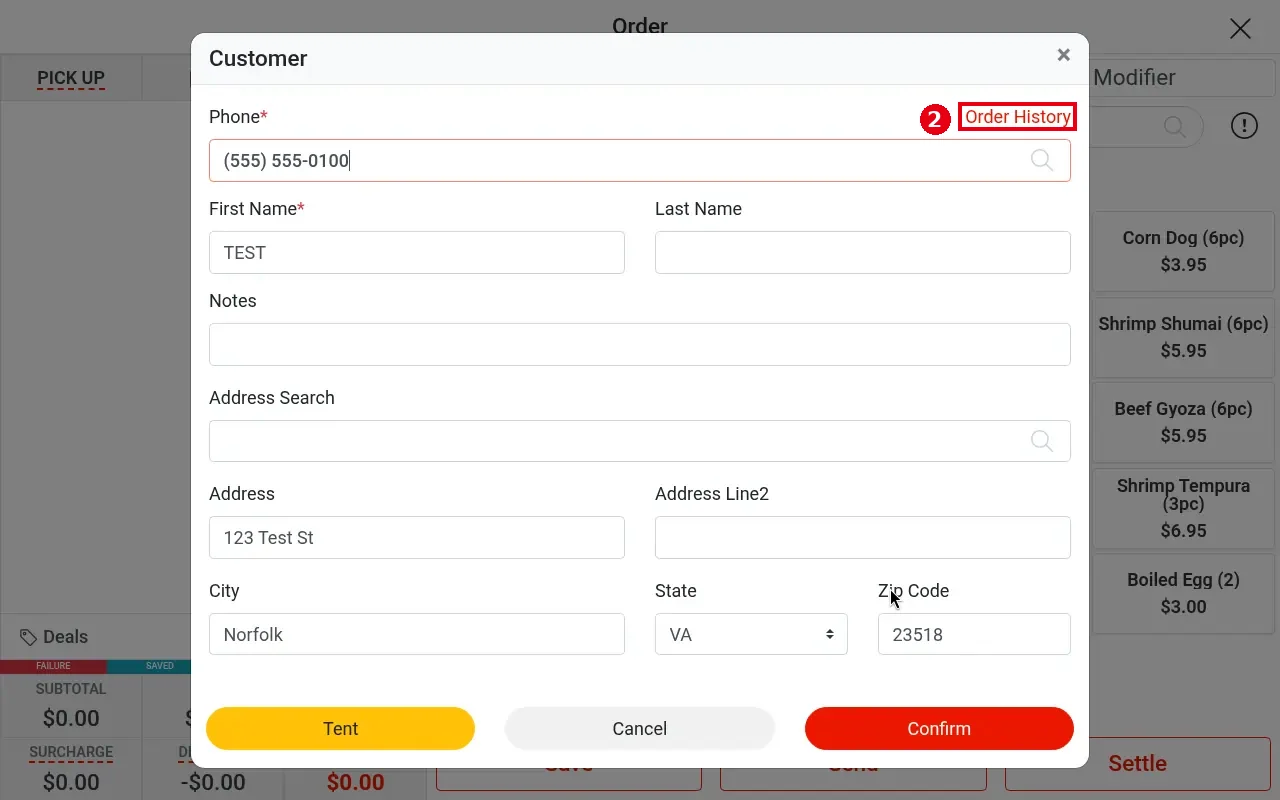Click the phone field search magnifier icon
The height and width of the screenshot is (800, 1280).
coord(1042,160)
